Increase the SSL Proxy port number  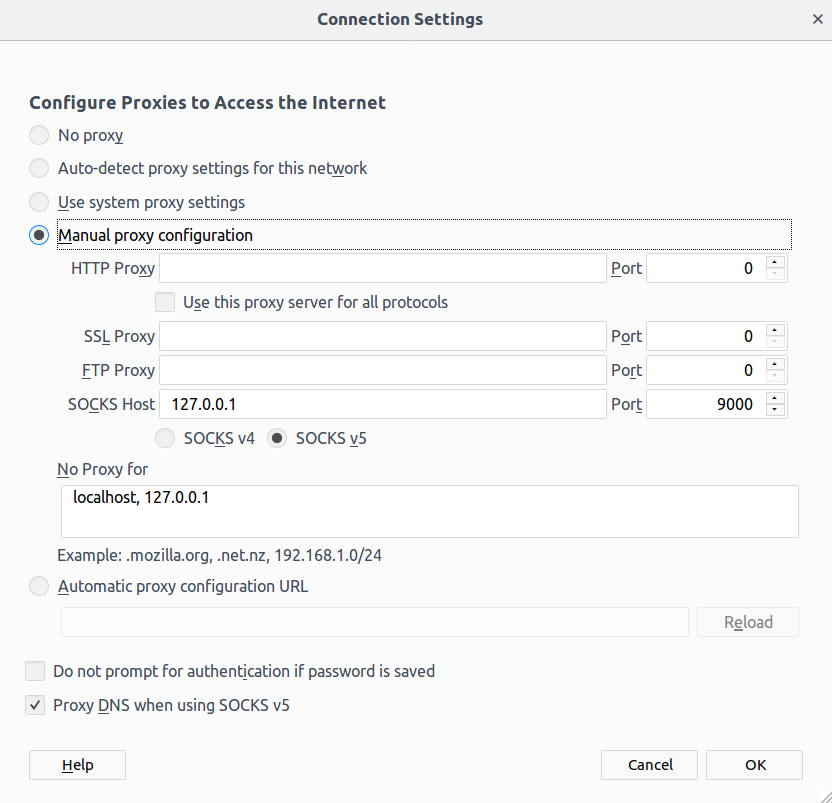coord(775,330)
